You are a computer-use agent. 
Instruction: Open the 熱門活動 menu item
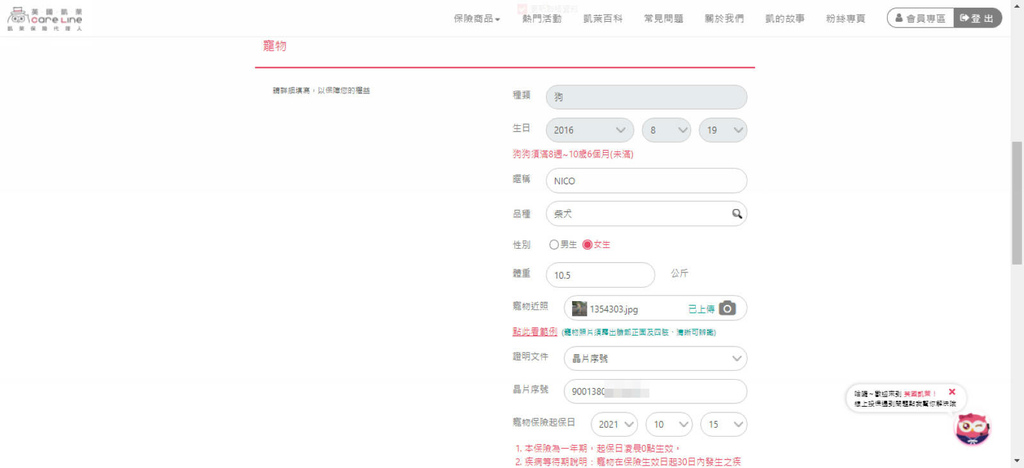(541, 19)
